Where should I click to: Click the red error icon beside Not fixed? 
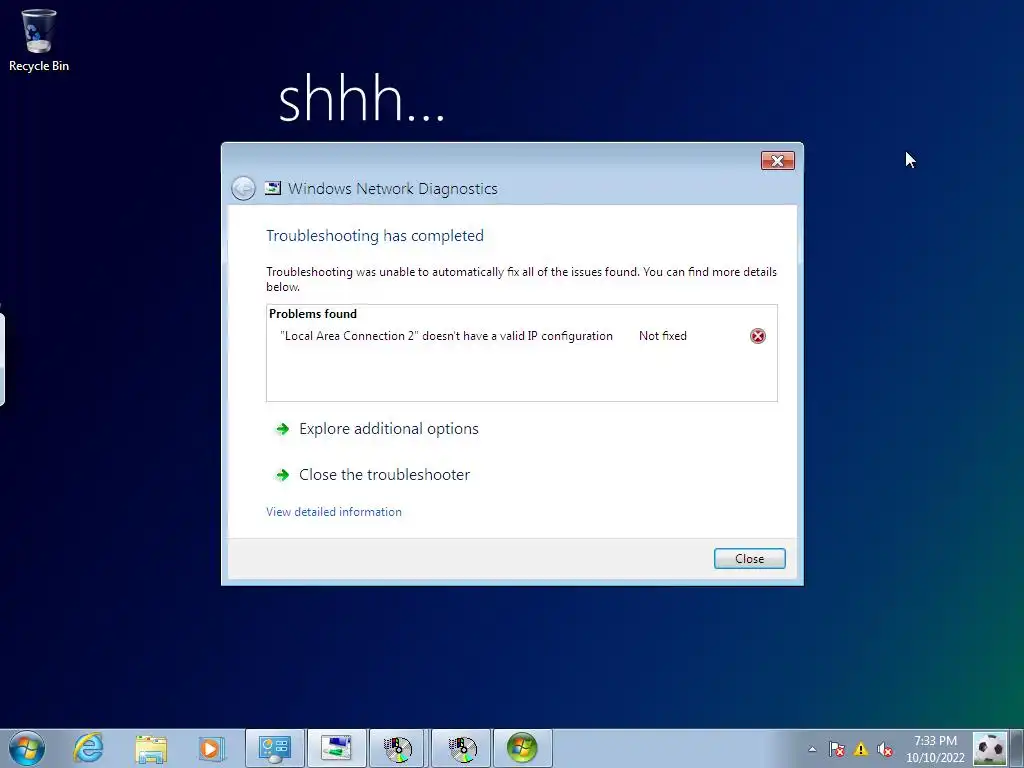758,336
